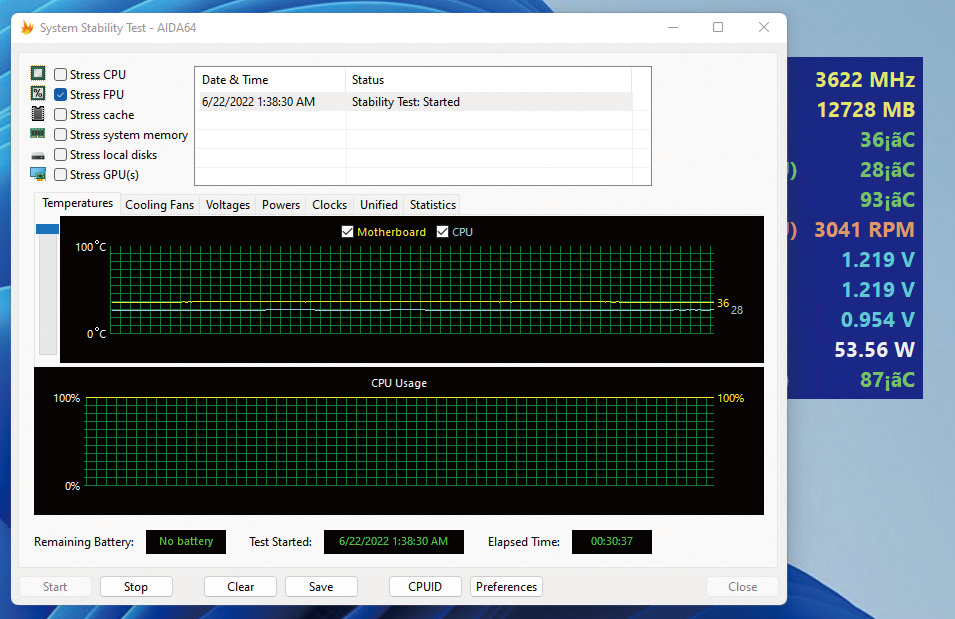Click the monitor icon beside Stress GPU(s)

38,174
